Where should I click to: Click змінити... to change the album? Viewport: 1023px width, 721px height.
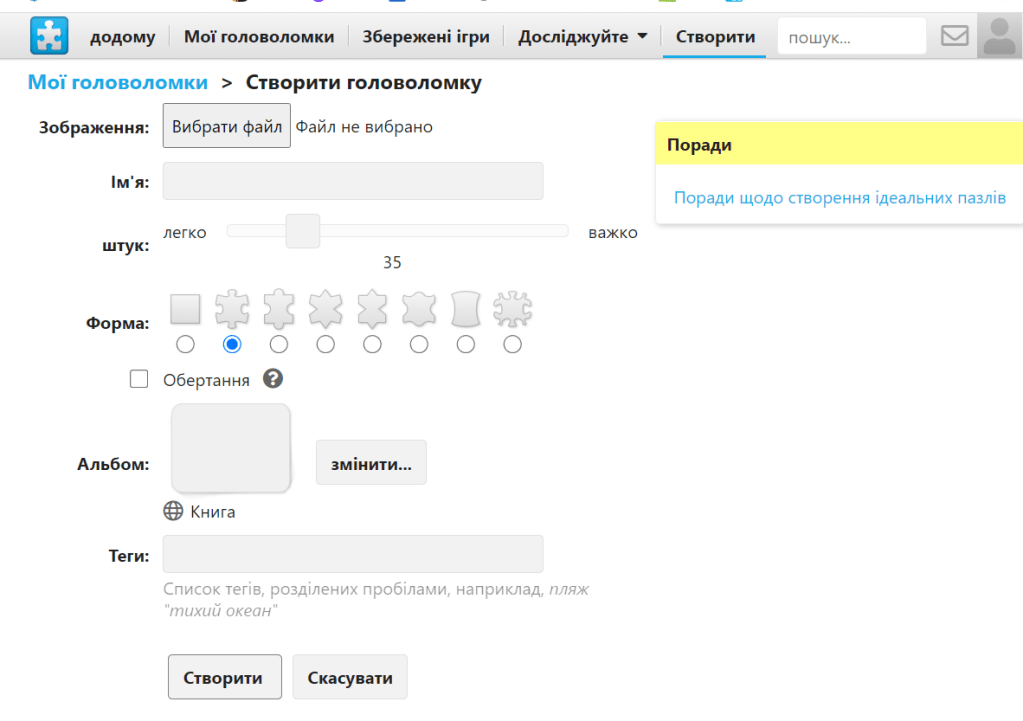[371, 463]
